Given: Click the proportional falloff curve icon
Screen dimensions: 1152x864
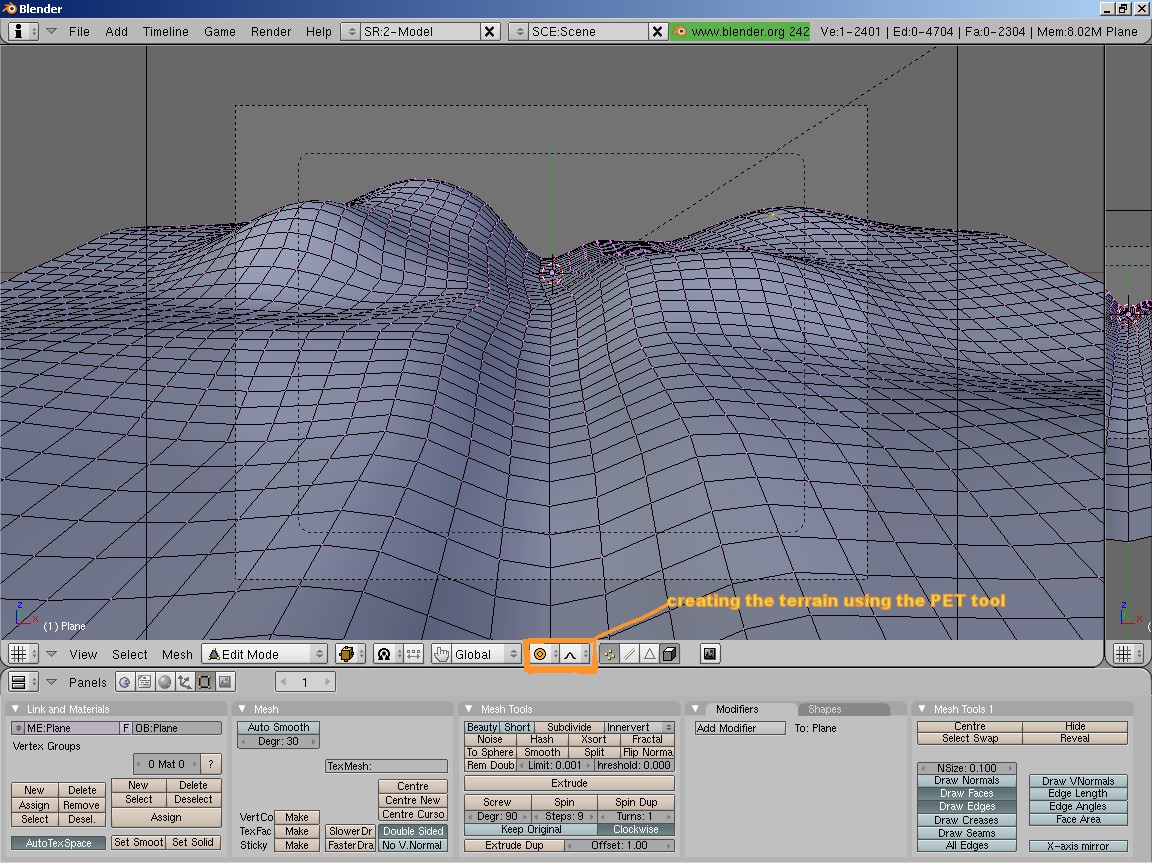Looking at the screenshot, I should [570, 654].
